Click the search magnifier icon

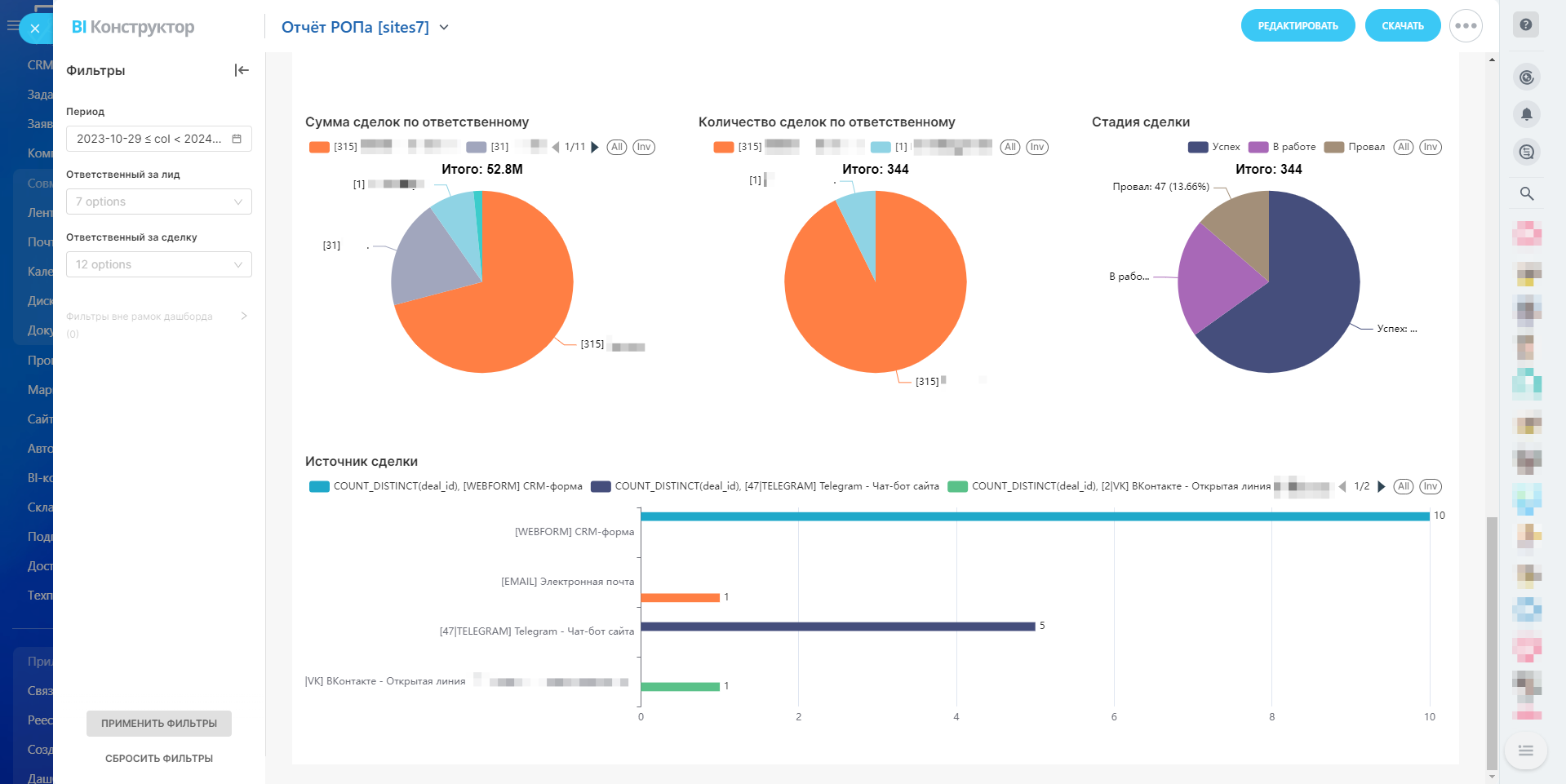point(1526,193)
